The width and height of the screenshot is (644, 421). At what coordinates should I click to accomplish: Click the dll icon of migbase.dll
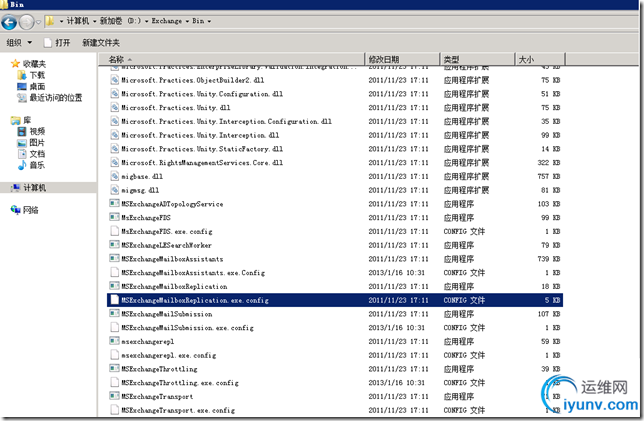pos(115,176)
